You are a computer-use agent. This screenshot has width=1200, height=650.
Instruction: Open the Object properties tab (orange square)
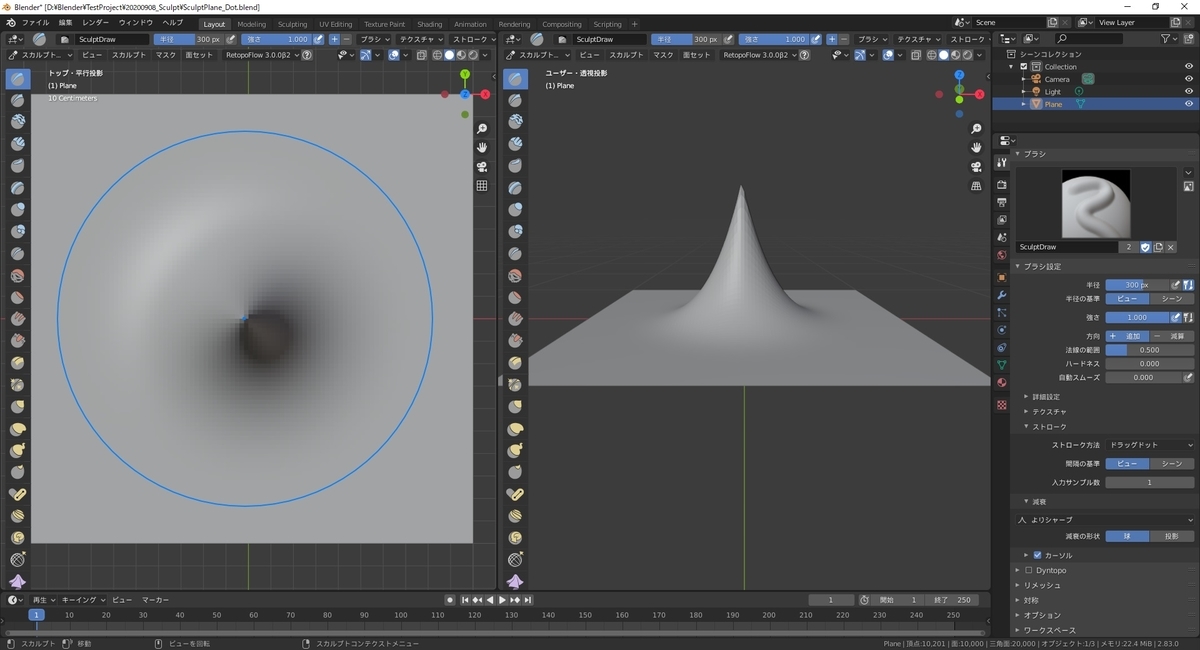pyautogui.click(x=1001, y=277)
